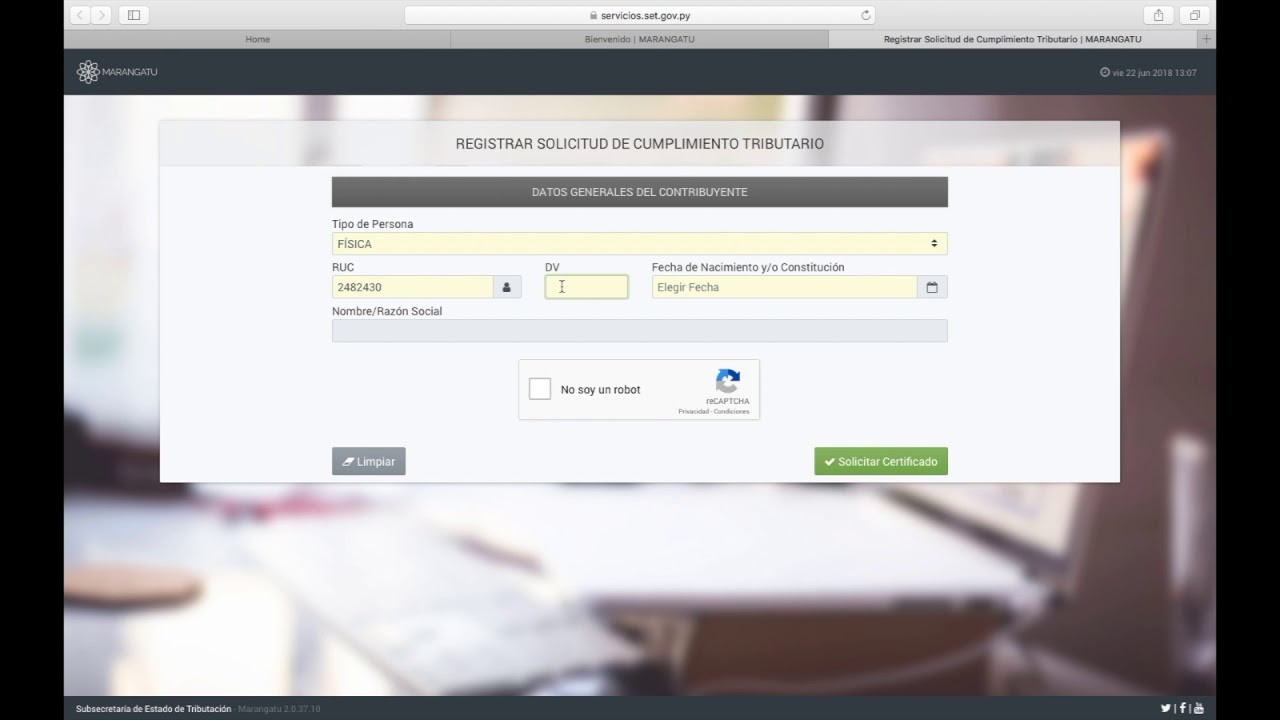Screen dimensions: 1280x720
Task: Click the Elegir Fecha date field
Action: click(784, 287)
